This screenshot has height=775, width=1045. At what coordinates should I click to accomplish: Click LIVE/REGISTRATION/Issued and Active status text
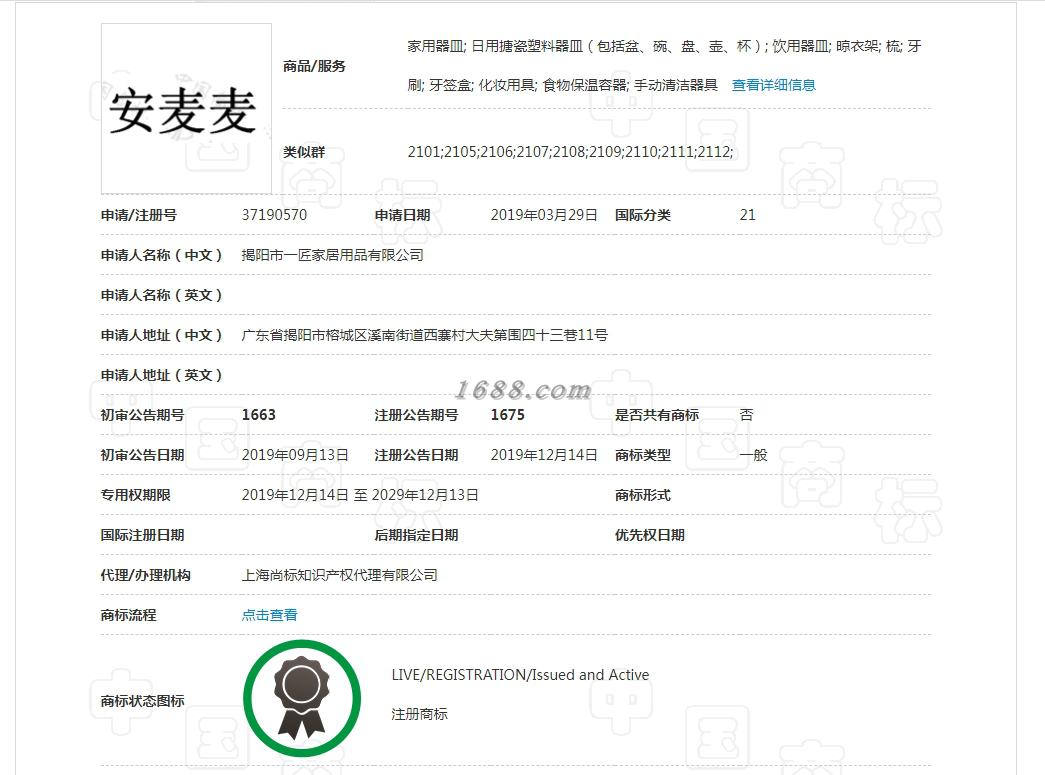(x=520, y=675)
